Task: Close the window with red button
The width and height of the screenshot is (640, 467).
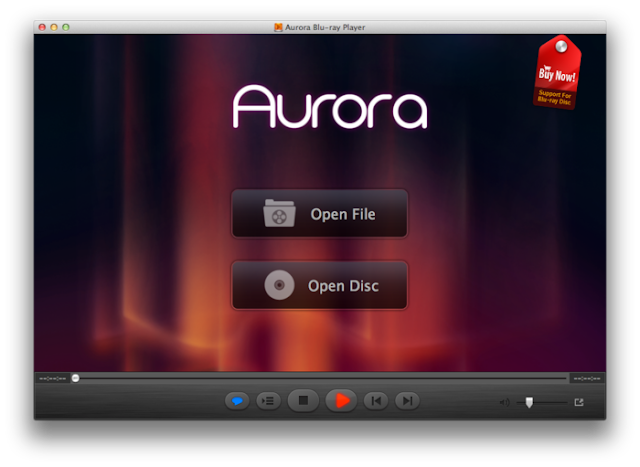Action: click(x=42, y=27)
